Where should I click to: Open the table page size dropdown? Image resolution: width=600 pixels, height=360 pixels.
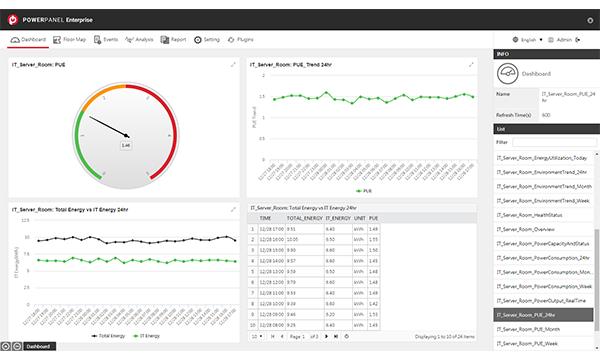point(257,337)
